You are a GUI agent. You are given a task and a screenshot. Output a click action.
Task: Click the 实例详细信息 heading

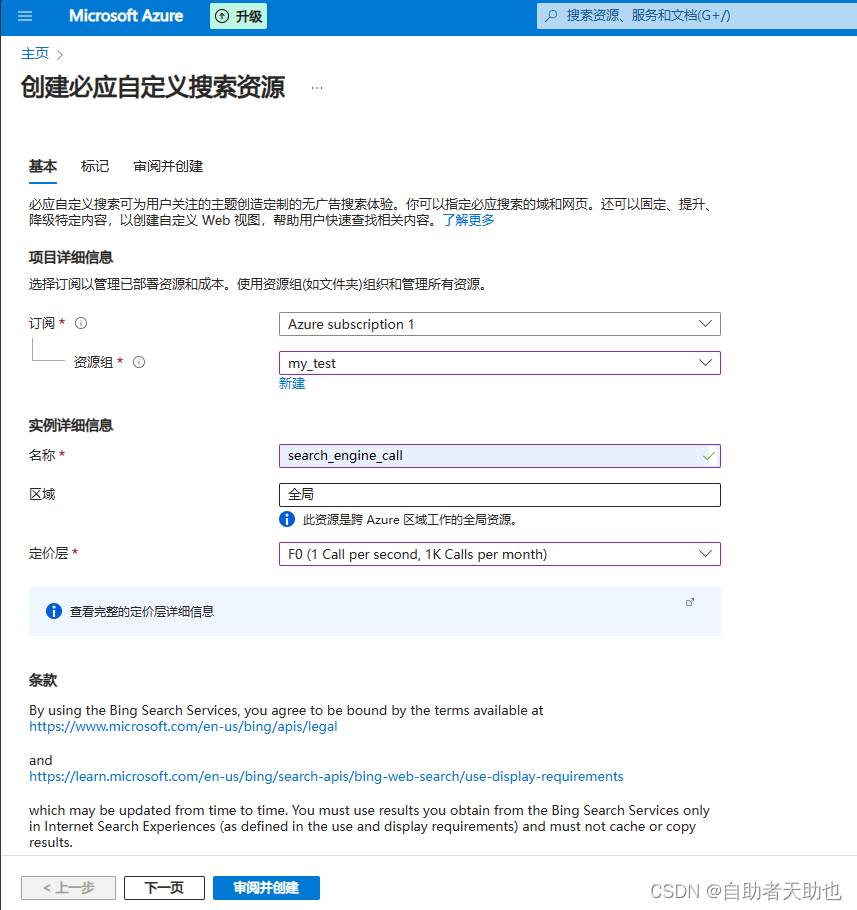71,425
